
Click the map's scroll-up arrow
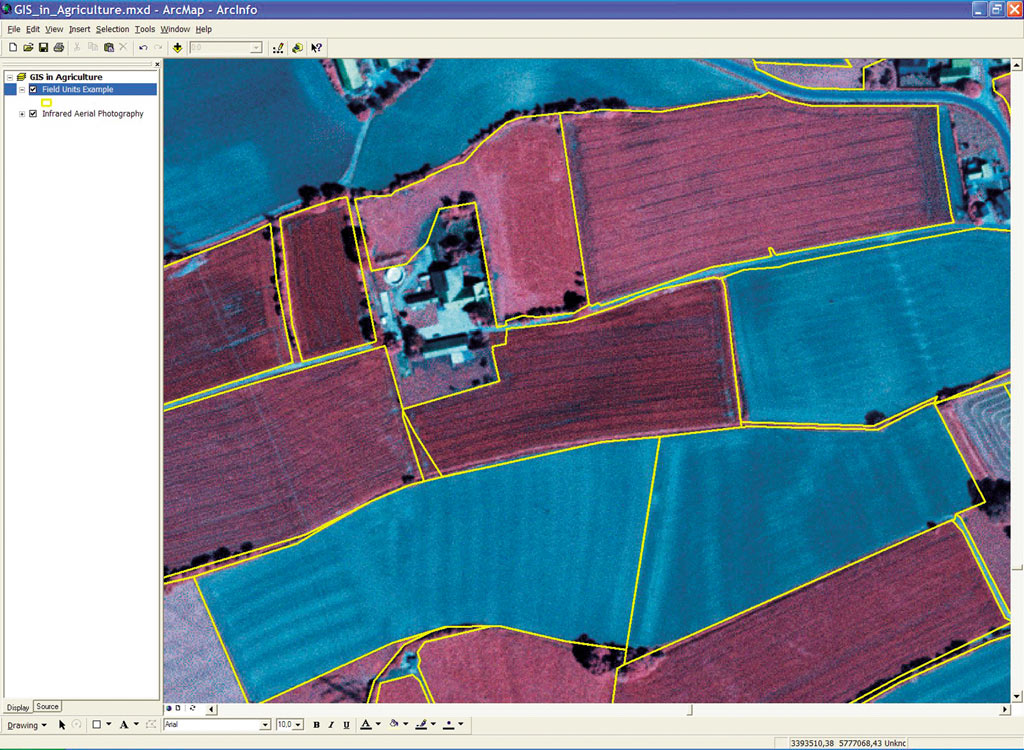[1017, 65]
